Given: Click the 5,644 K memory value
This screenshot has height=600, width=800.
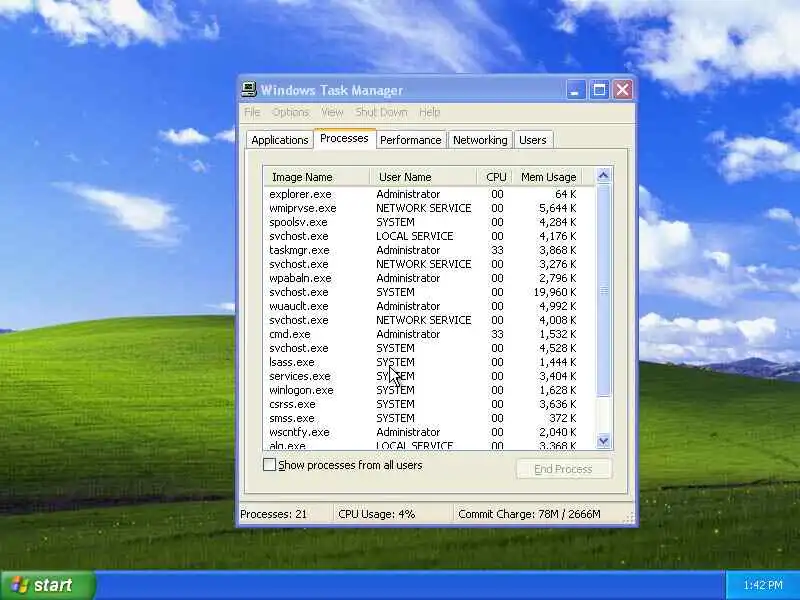Looking at the screenshot, I should (558, 208).
